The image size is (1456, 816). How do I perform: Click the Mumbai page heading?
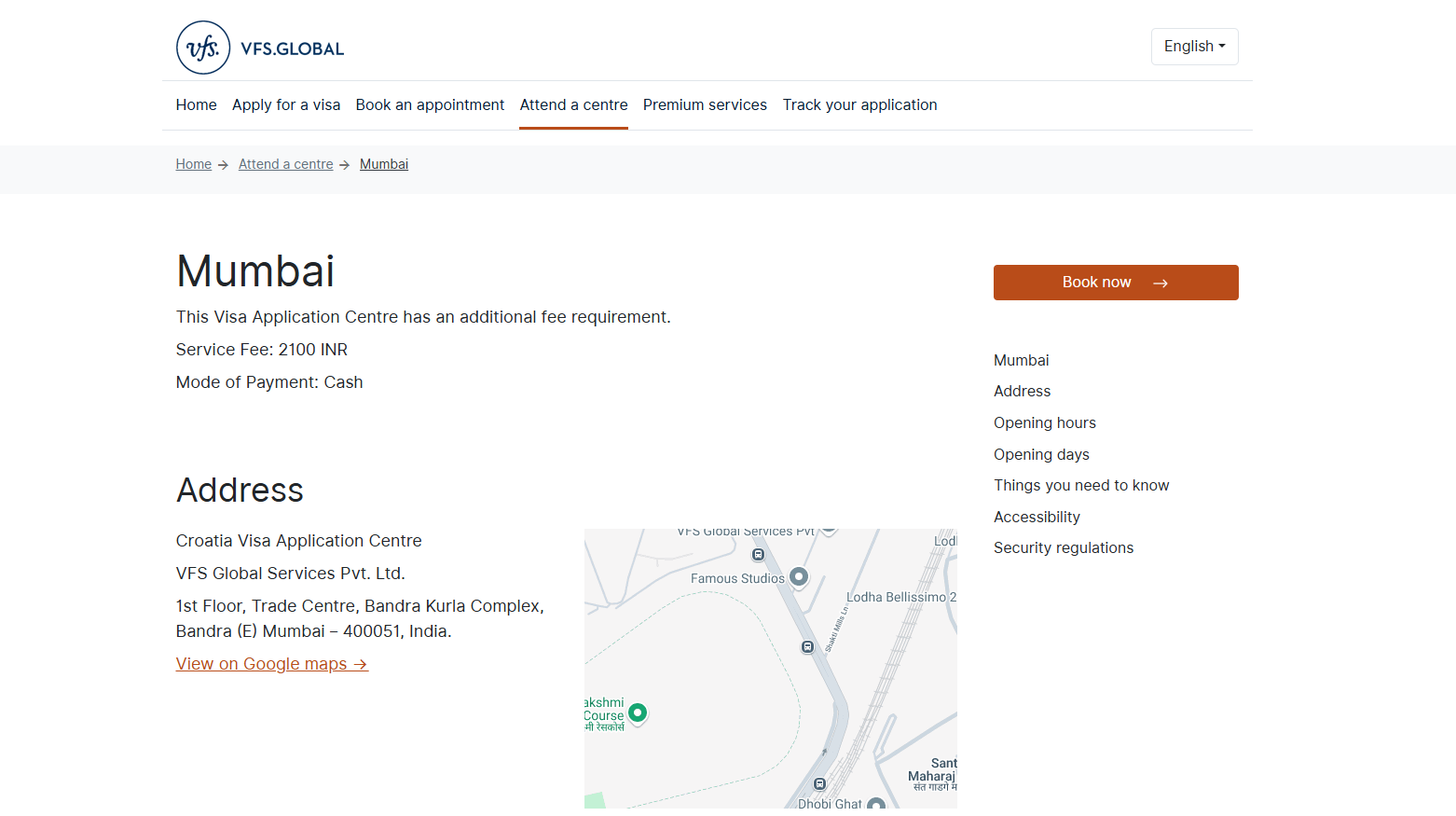(255, 271)
